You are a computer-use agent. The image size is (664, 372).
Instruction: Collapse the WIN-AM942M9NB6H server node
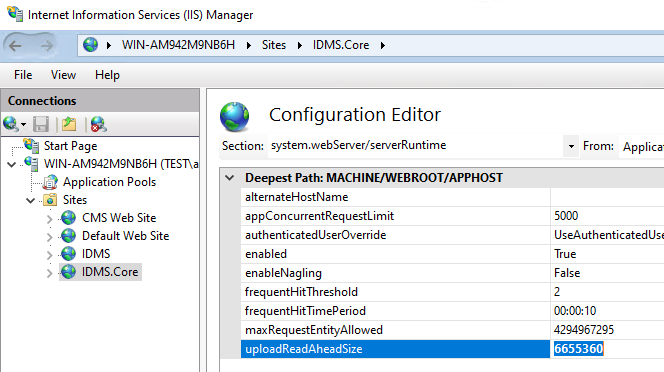[x=12, y=164]
